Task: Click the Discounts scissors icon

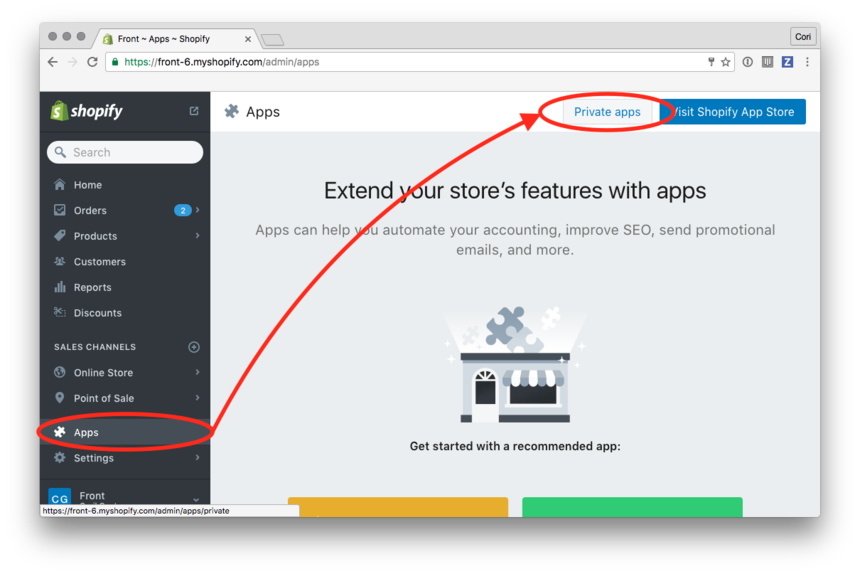Action: 60,312
